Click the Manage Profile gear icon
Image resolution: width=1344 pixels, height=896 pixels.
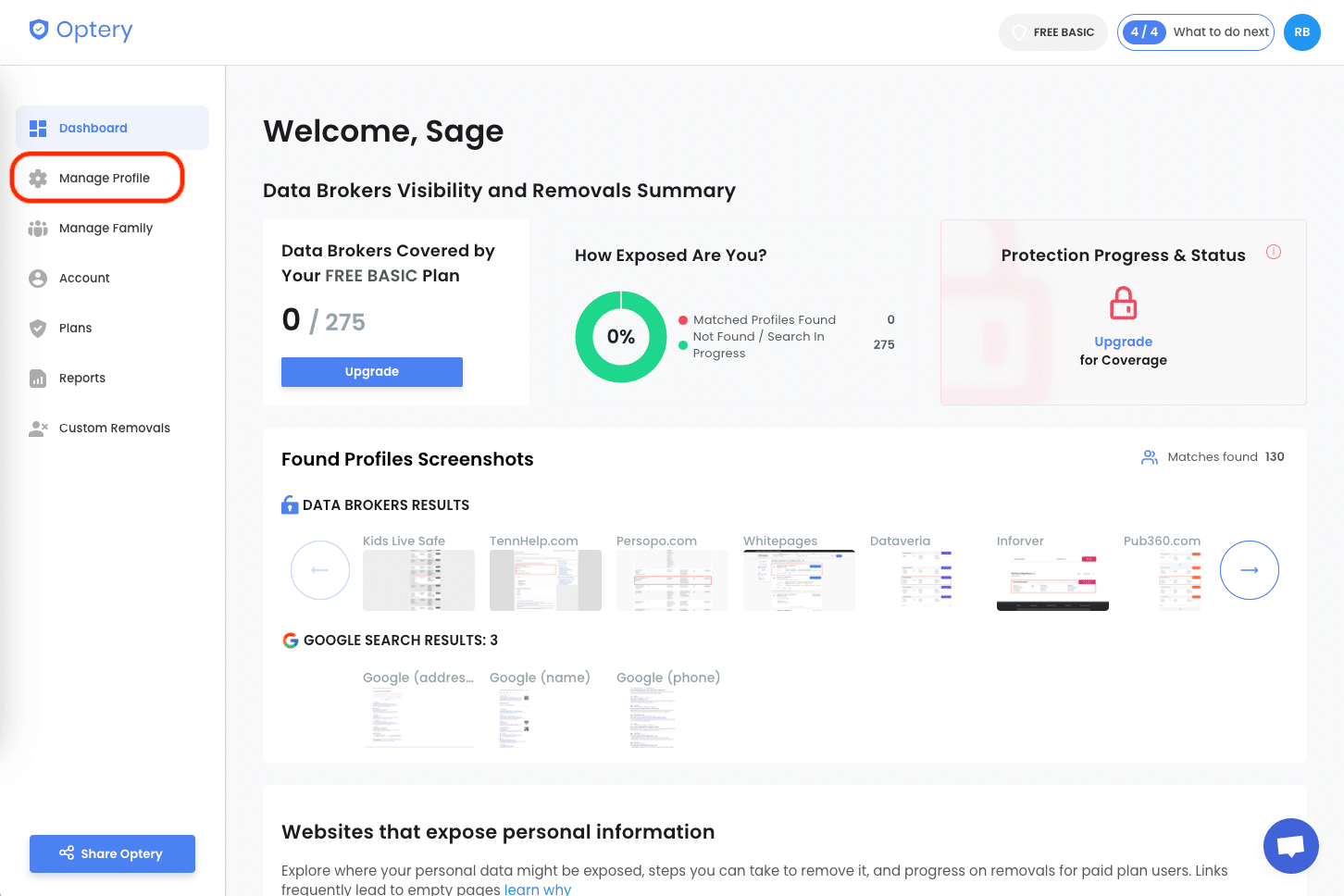(x=38, y=179)
